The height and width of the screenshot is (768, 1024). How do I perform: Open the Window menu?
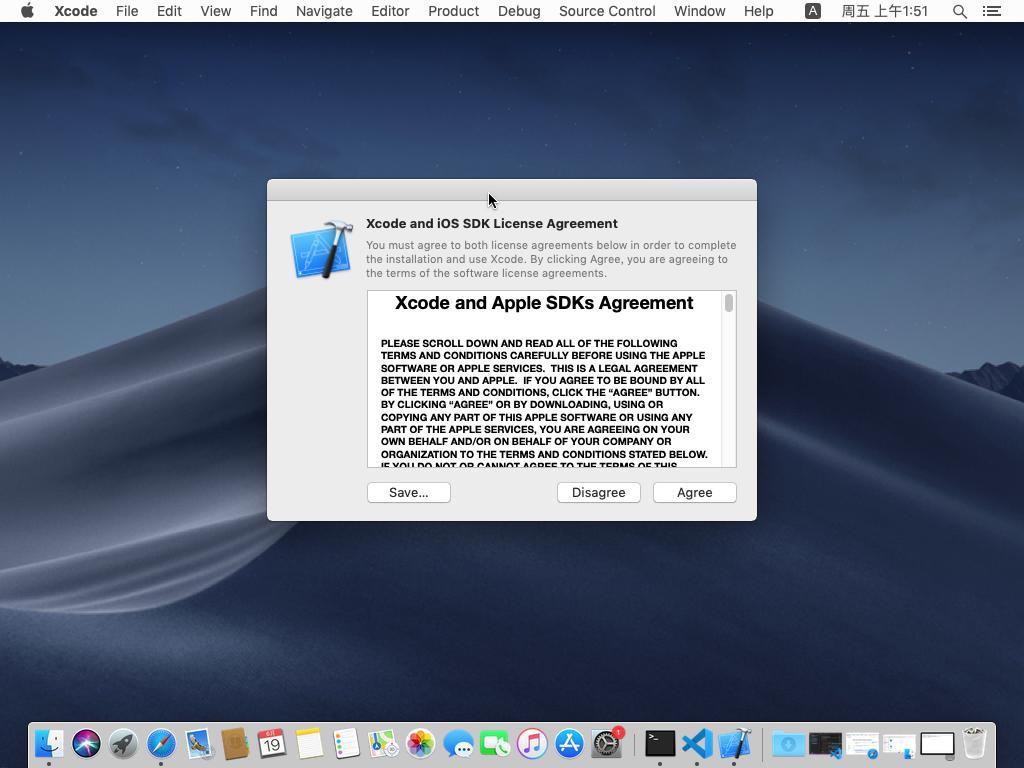pos(699,11)
